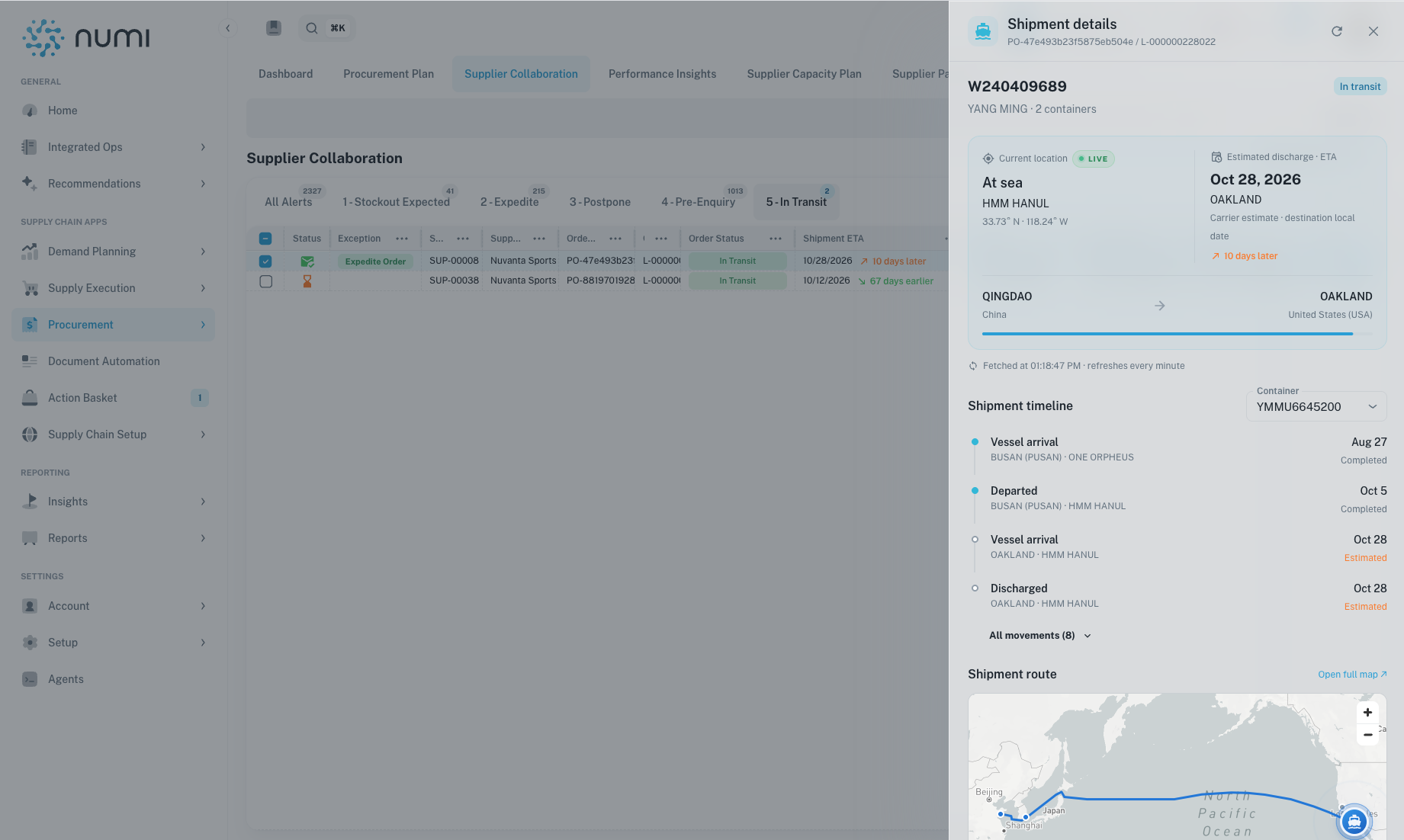Open the Action Basket

113,398
